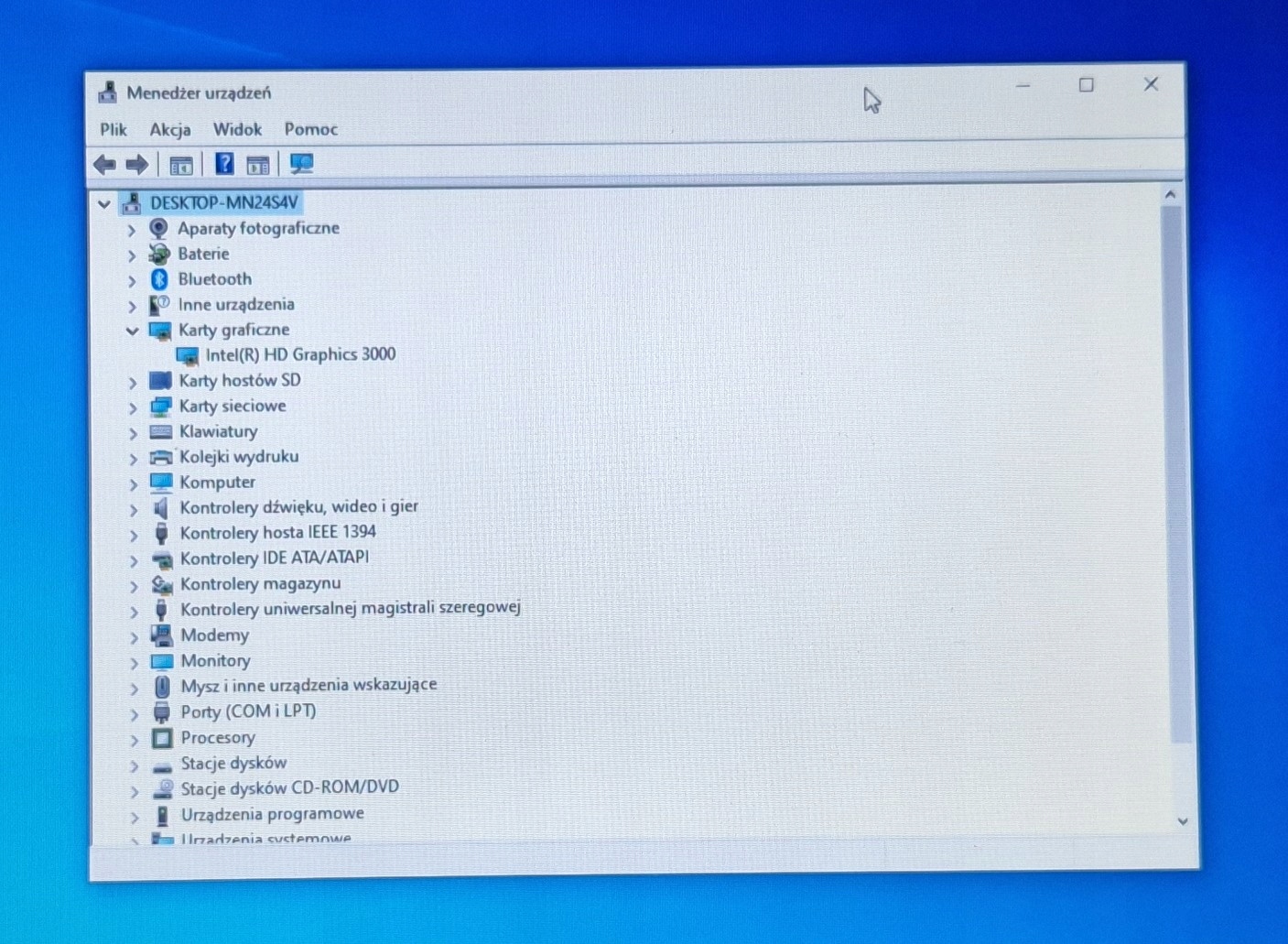Click the scan for hardware changes monitor icon
The height and width of the screenshot is (944, 1288).
(301, 164)
